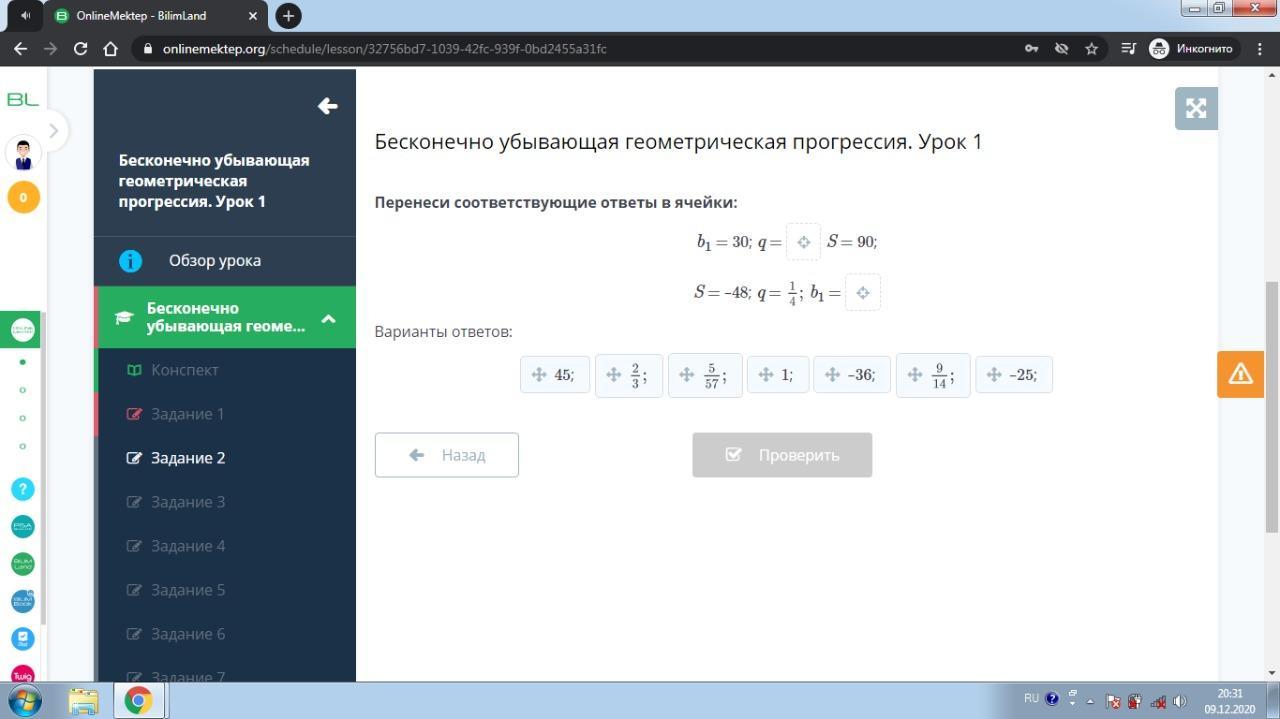1280x719 pixels.
Task: Click the RU language indicator
Action: [1031, 699]
